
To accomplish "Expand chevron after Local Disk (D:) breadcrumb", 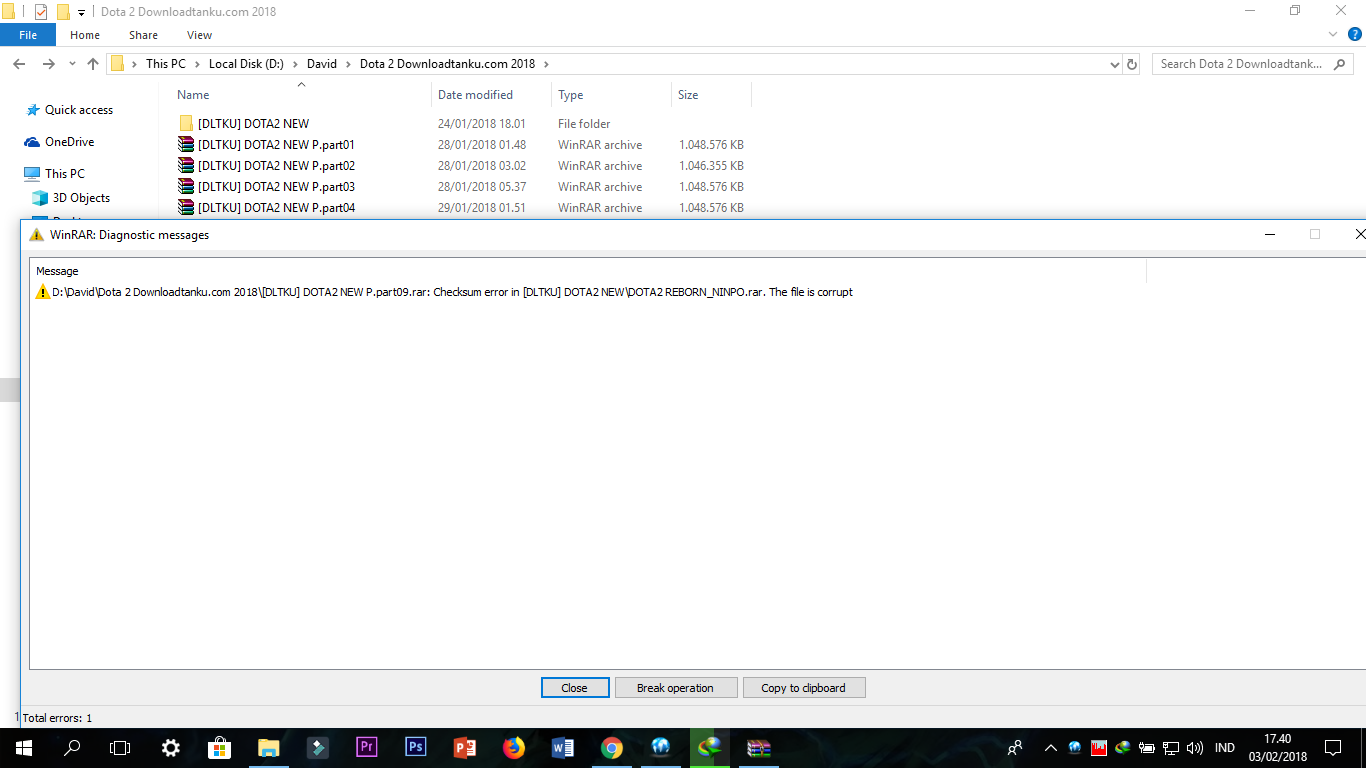I will [x=295, y=64].
